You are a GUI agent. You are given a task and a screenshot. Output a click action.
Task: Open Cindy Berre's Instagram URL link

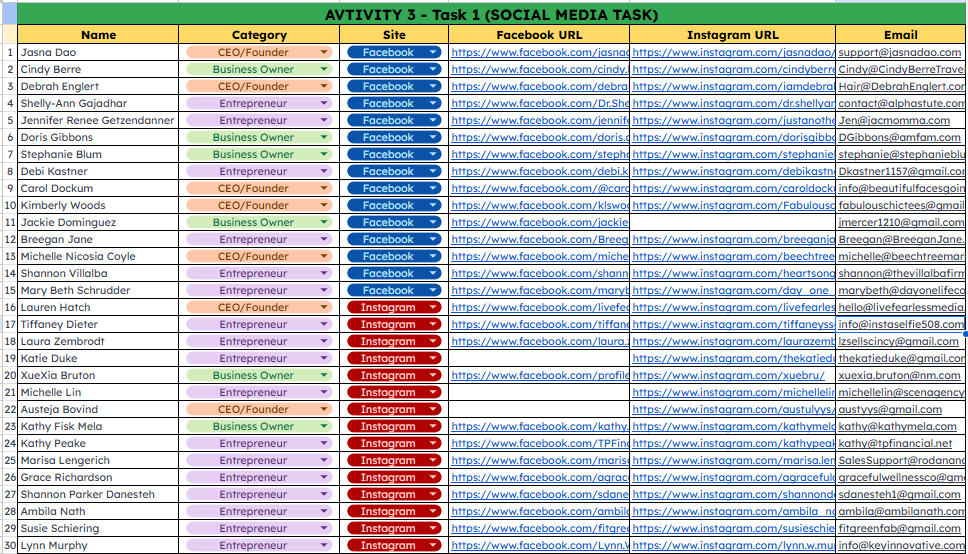[x=733, y=69]
